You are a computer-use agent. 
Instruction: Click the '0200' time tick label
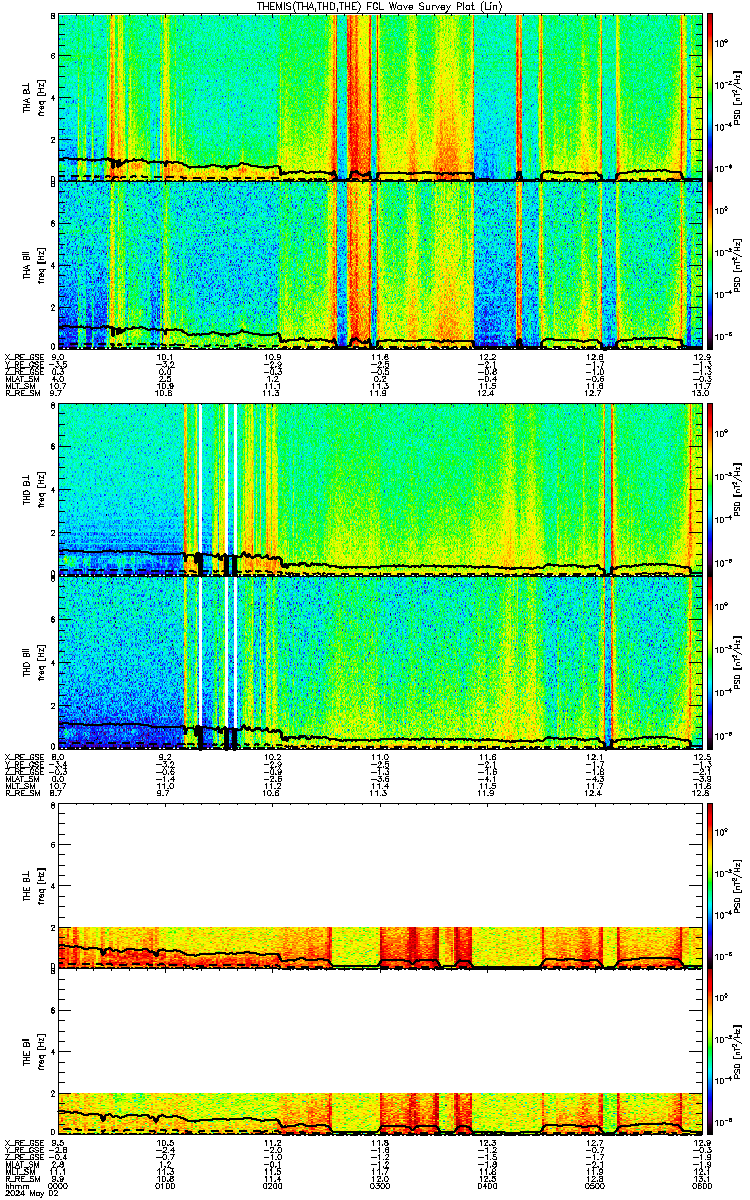[x=273, y=1185]
